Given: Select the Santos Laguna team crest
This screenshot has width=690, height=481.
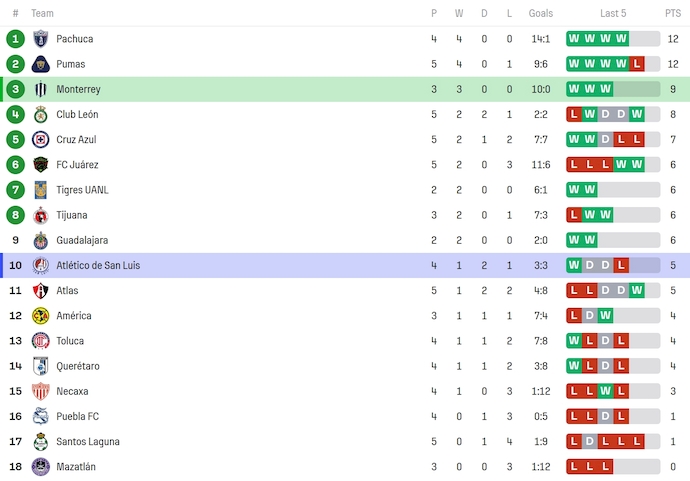Looking at the screenshot, I should (x=41, y=442).
